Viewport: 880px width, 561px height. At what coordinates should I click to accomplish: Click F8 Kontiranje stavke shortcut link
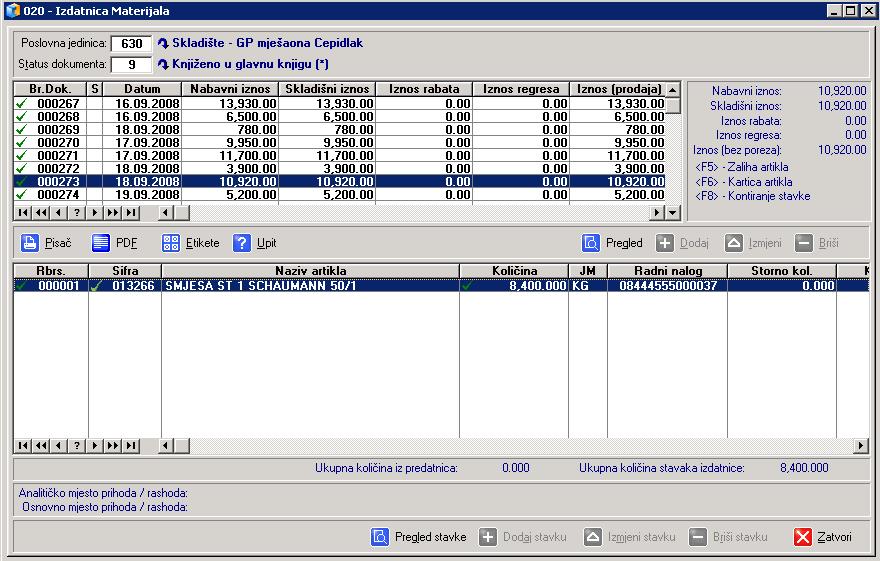[751, 196]
